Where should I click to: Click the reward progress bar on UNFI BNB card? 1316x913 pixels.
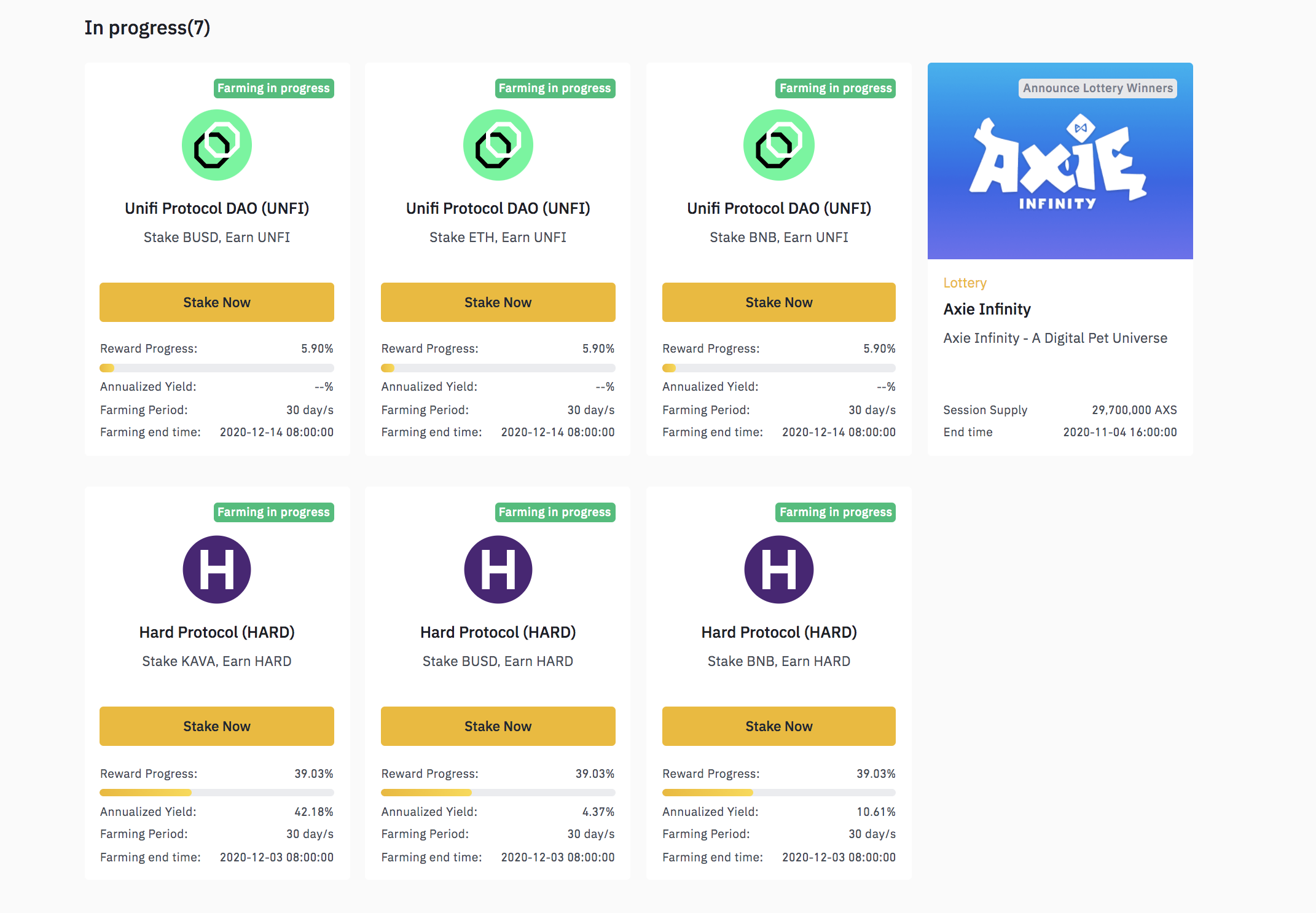click(x=779, y=368)
